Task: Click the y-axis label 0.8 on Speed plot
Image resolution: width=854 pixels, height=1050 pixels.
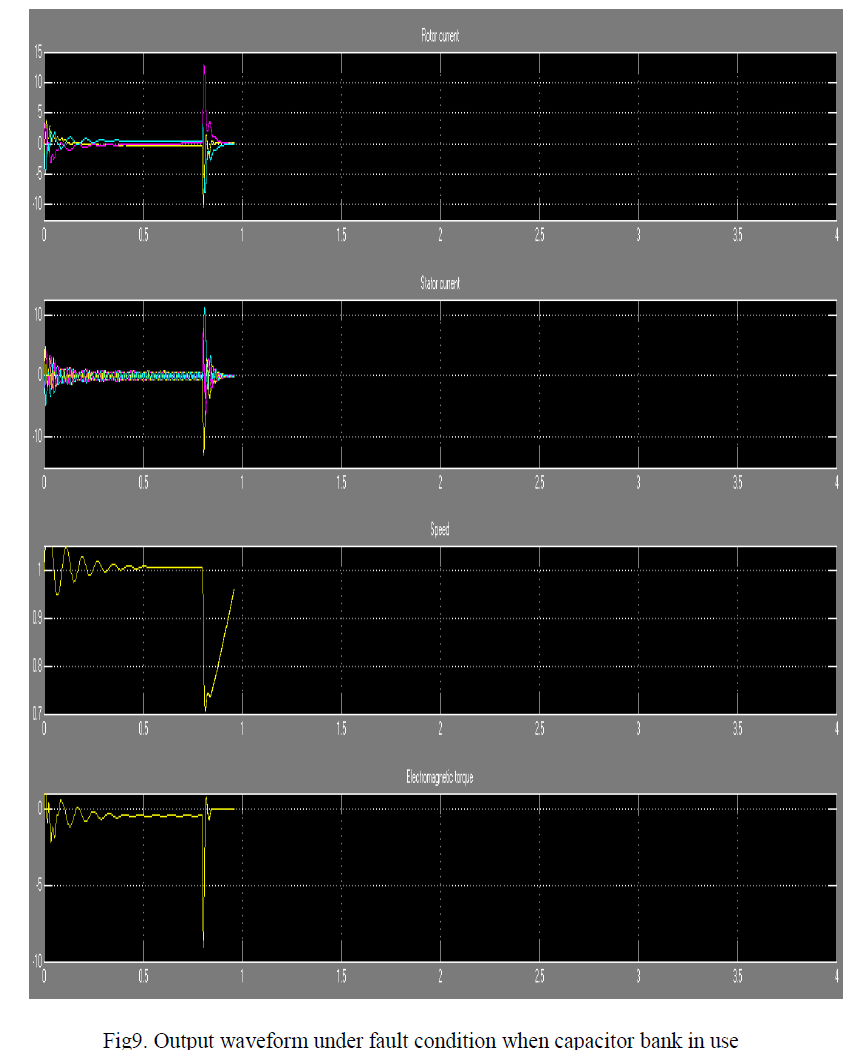Action: [x=35, y=666]
